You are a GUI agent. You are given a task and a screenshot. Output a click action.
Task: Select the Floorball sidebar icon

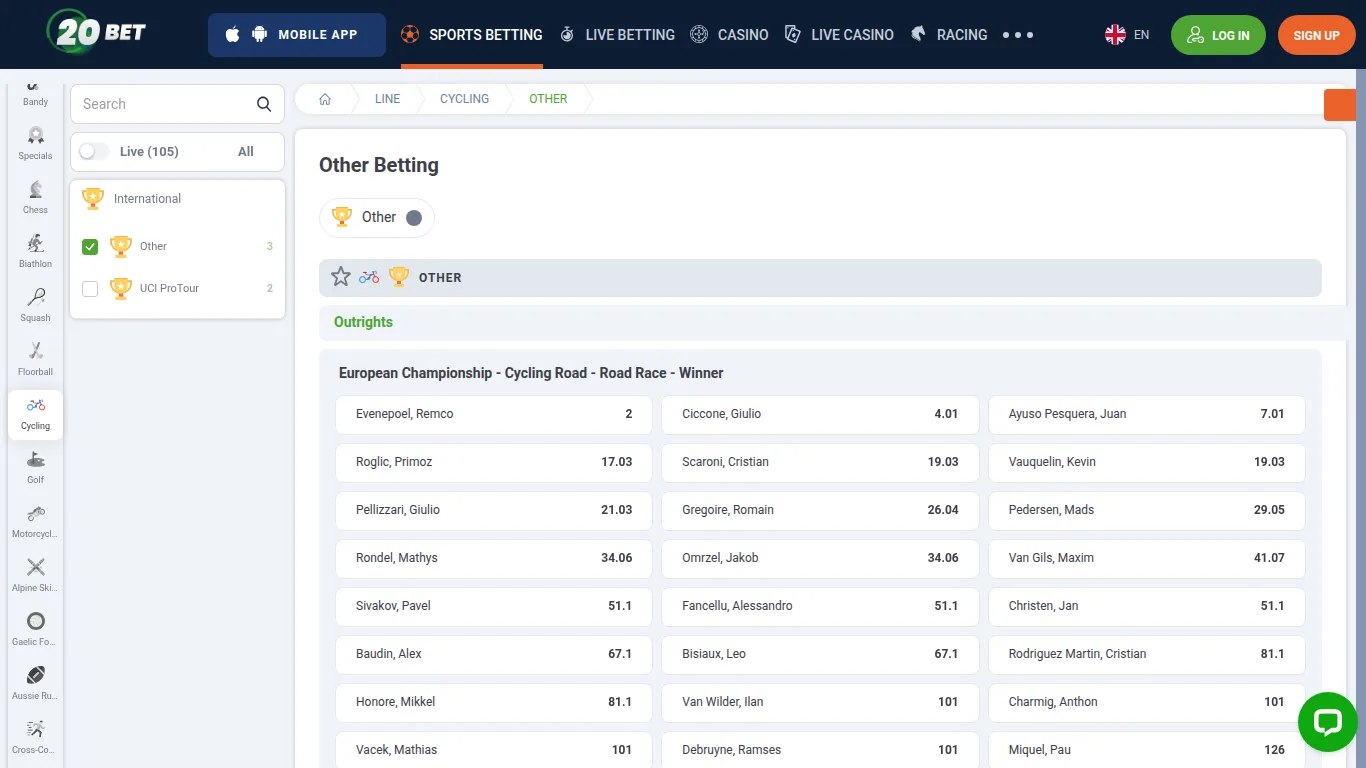coord(35,359)
